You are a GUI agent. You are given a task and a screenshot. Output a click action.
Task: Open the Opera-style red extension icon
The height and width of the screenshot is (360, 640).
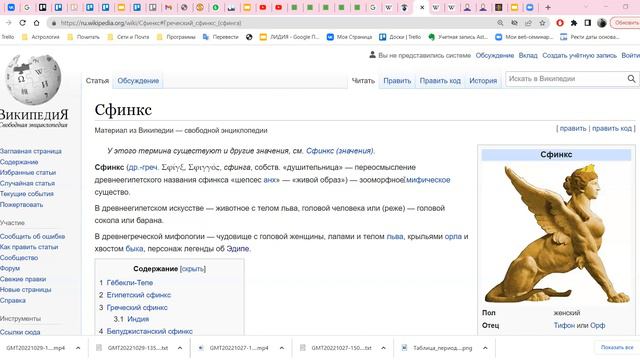pos(560,23)
